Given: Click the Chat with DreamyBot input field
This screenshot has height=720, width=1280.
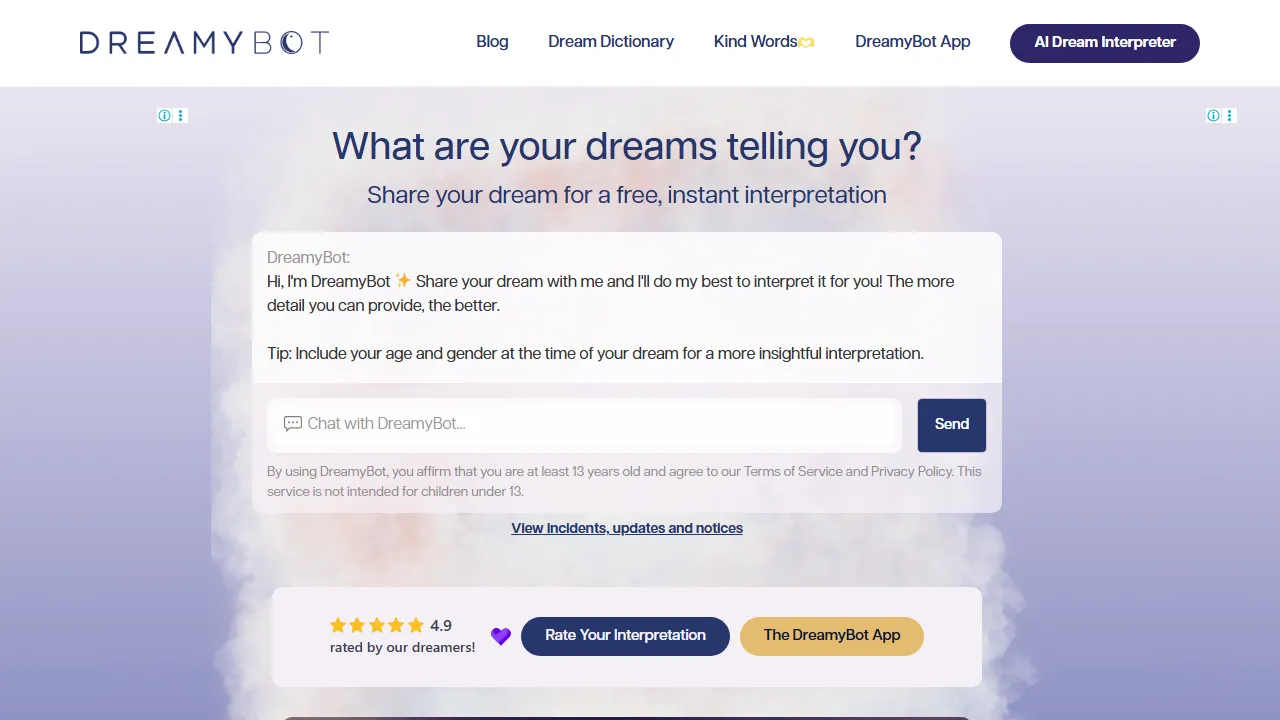Looking at the screenshot, I should point(583,424).
